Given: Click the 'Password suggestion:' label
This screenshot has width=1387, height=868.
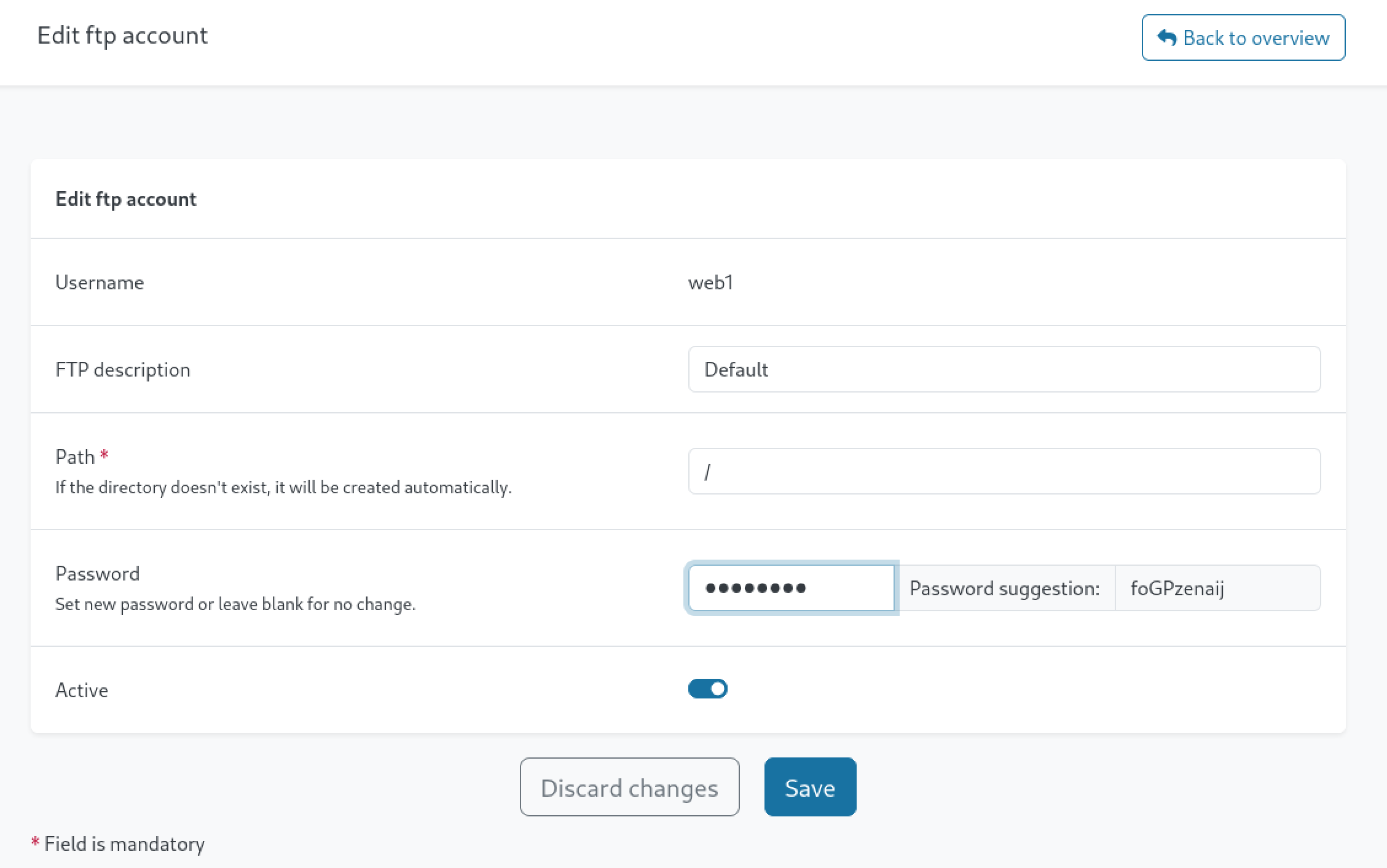Looking at the screenshot, I should click(1004, 588).
